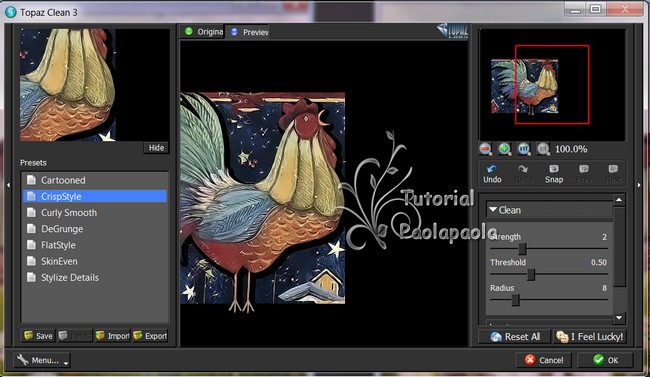
Task: Undo the last change
Action: point(492,174)
